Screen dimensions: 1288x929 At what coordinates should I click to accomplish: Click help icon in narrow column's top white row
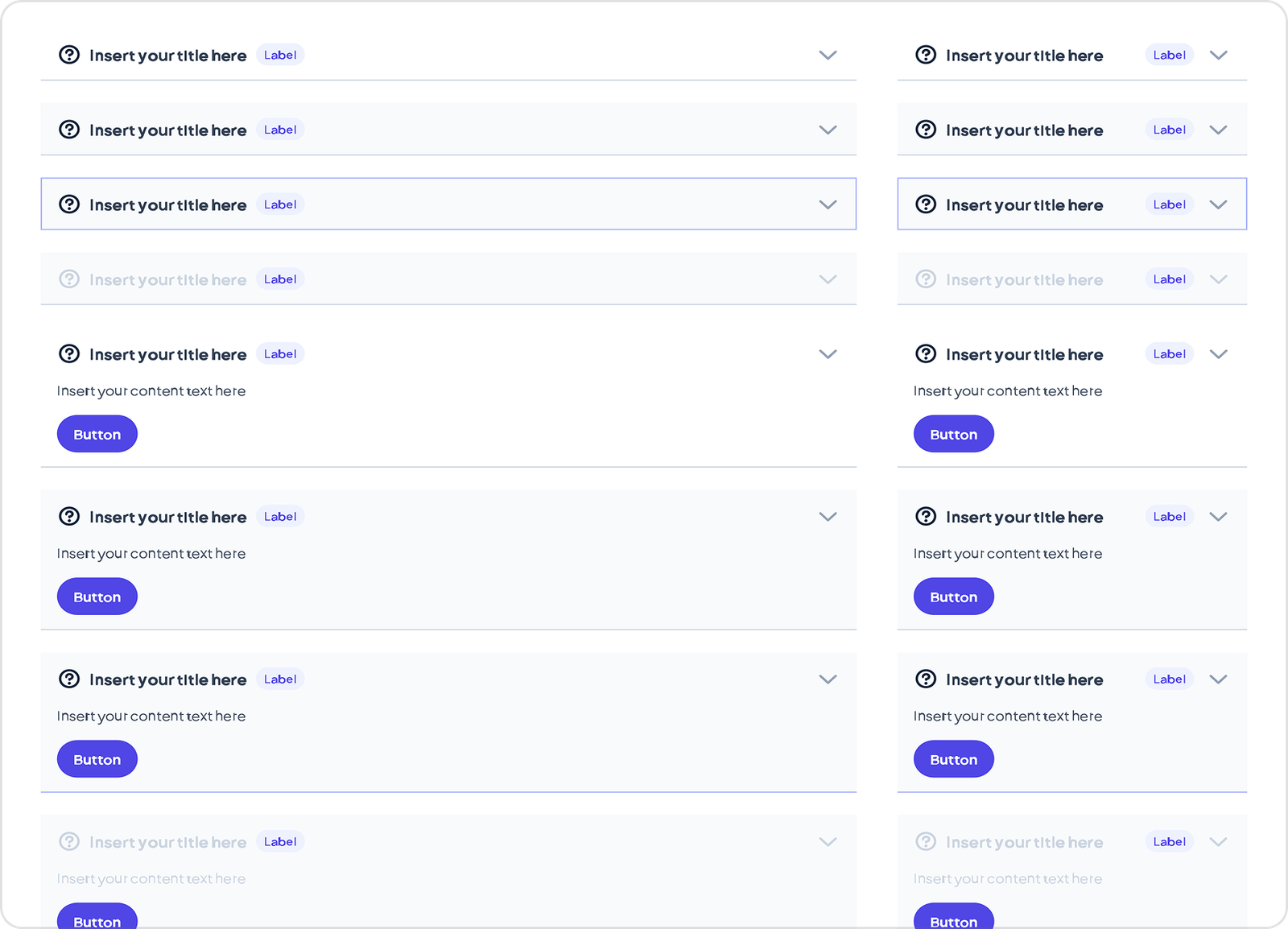[926, 55]
